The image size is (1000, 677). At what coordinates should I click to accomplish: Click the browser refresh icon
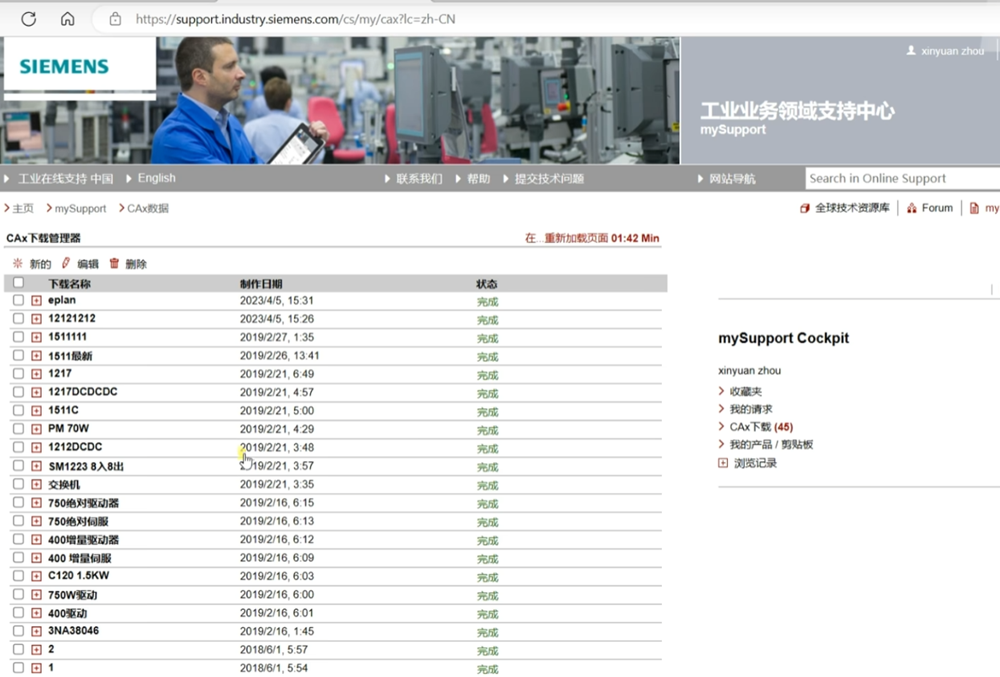click(x=28, y=18)
